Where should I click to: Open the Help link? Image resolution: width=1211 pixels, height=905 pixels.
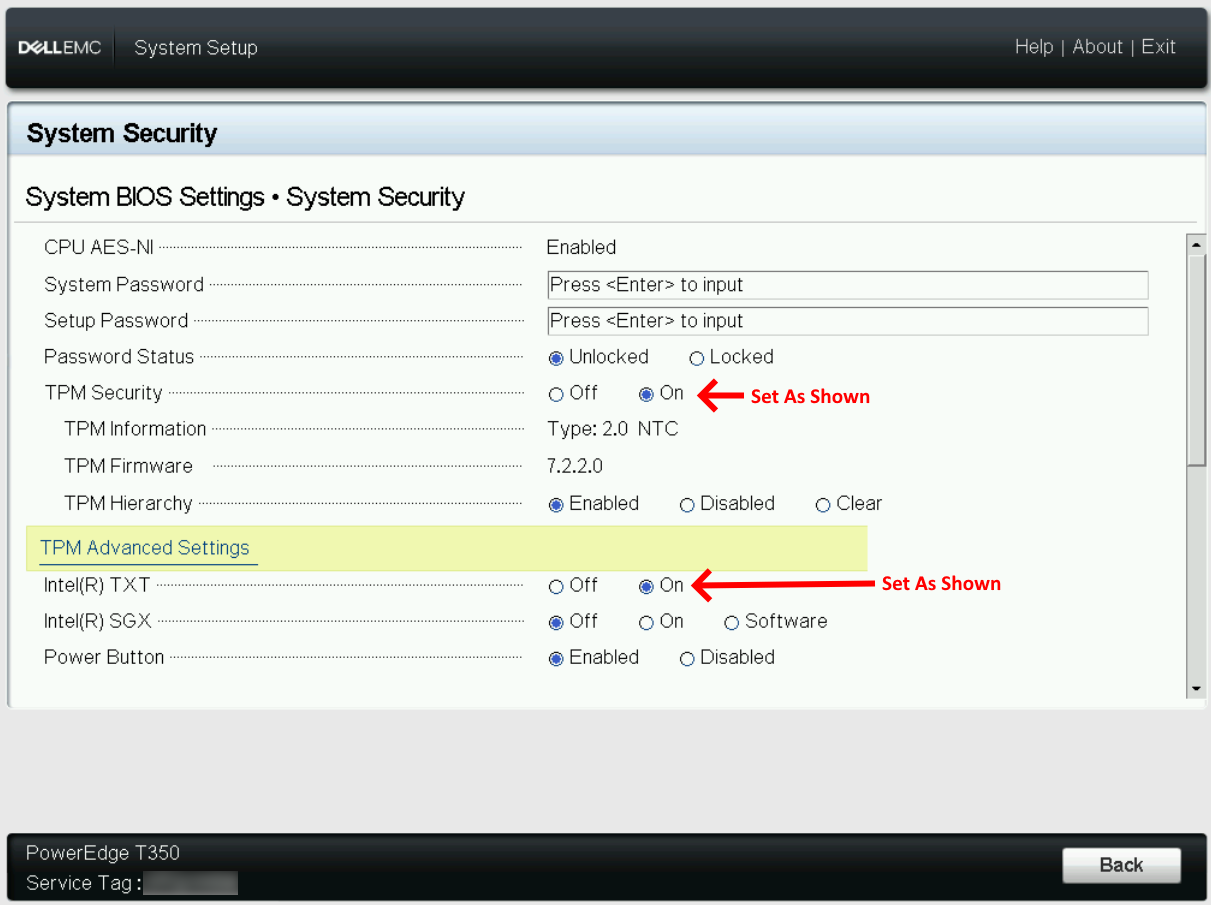click(1034, 47)
